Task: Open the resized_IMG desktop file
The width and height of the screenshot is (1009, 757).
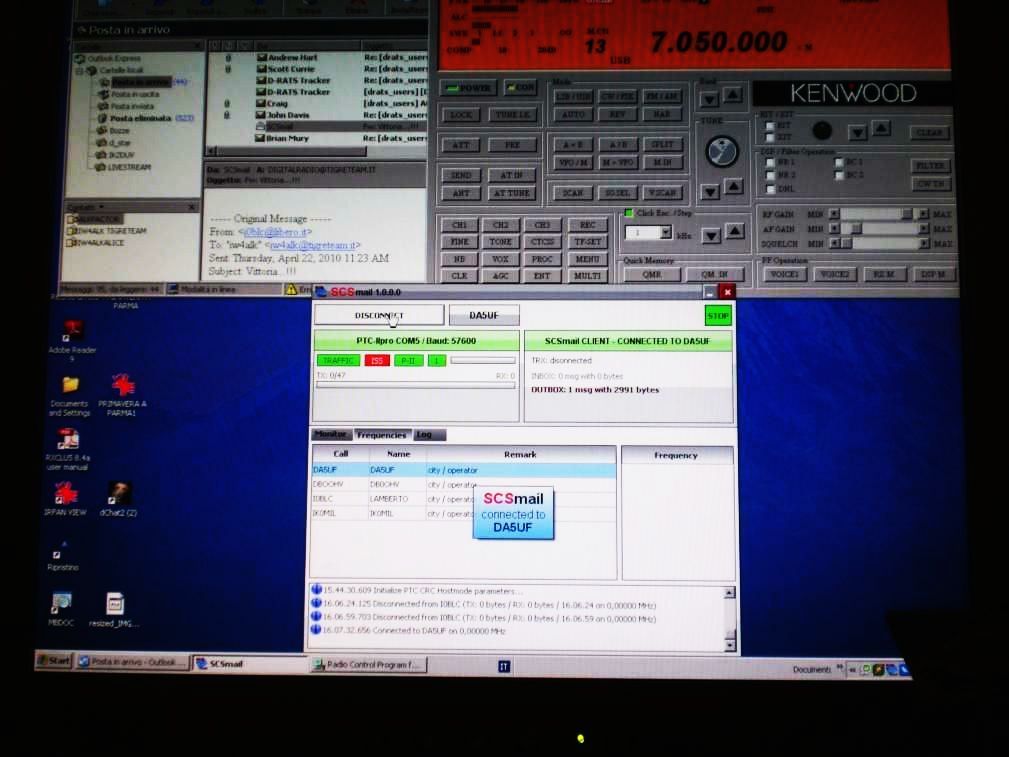Action: click(115, 604)
